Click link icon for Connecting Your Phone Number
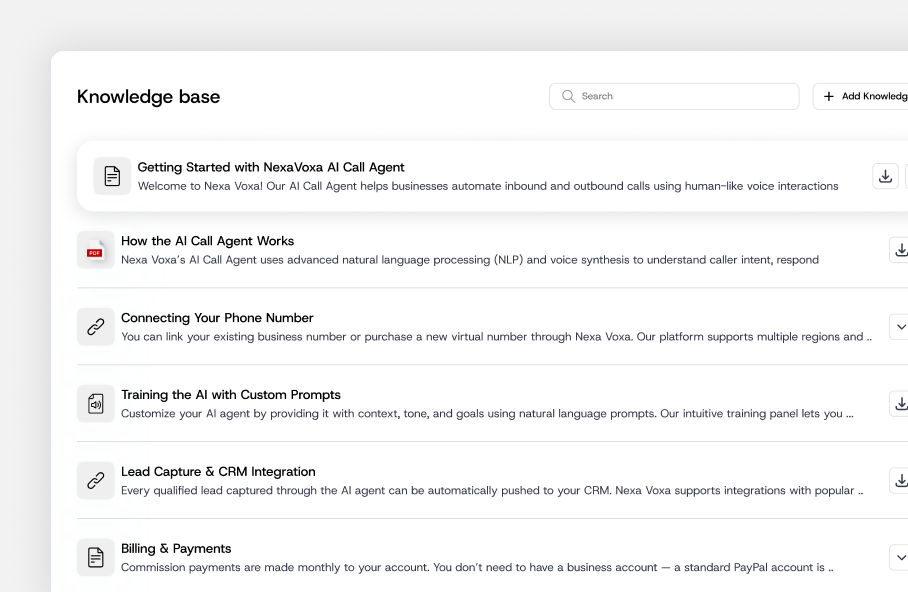This screenshot has height=592, width=908. click(96, 327)
